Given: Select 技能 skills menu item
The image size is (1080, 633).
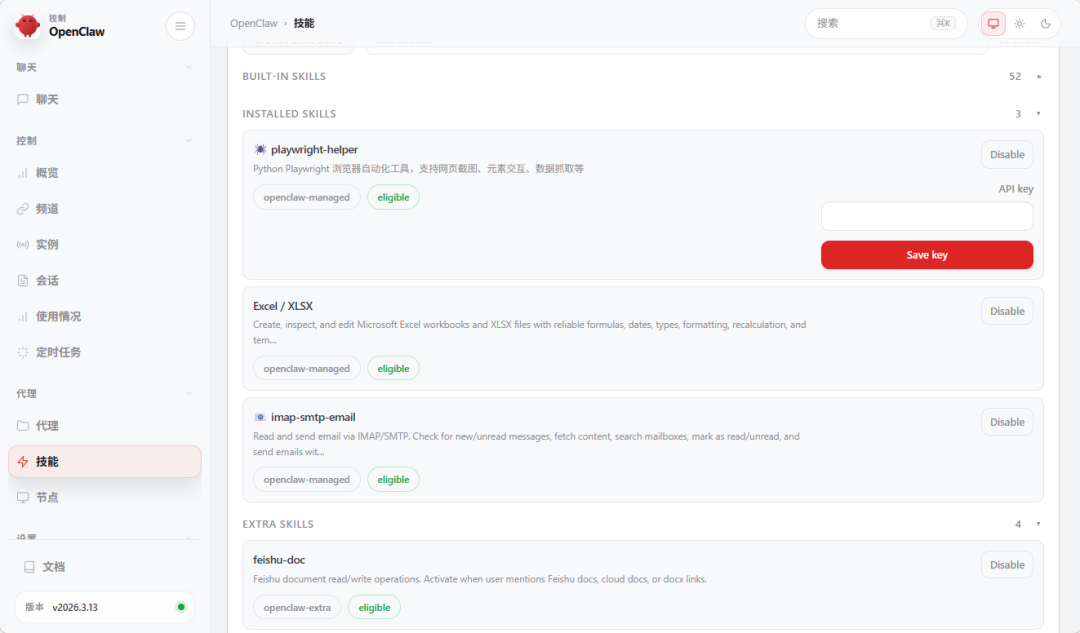Looking at the screenshot, I should 105,461.
